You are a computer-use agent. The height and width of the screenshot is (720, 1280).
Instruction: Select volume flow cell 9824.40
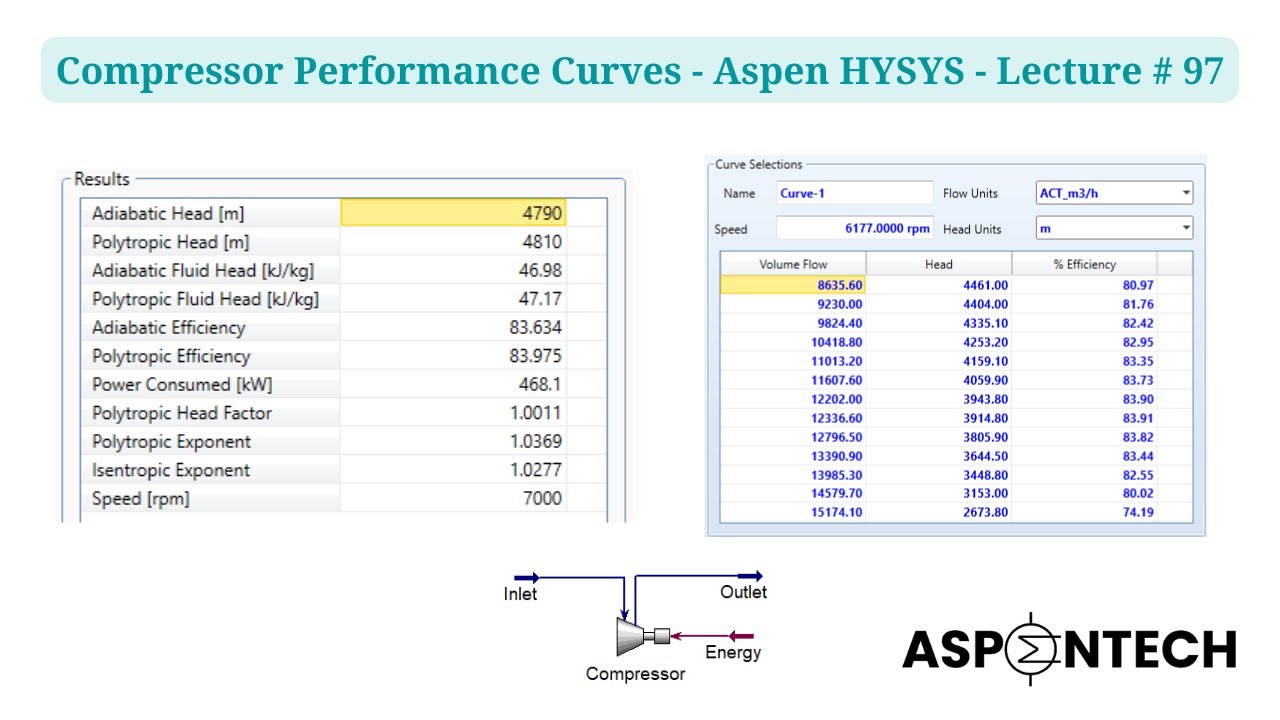pos(793,323)
